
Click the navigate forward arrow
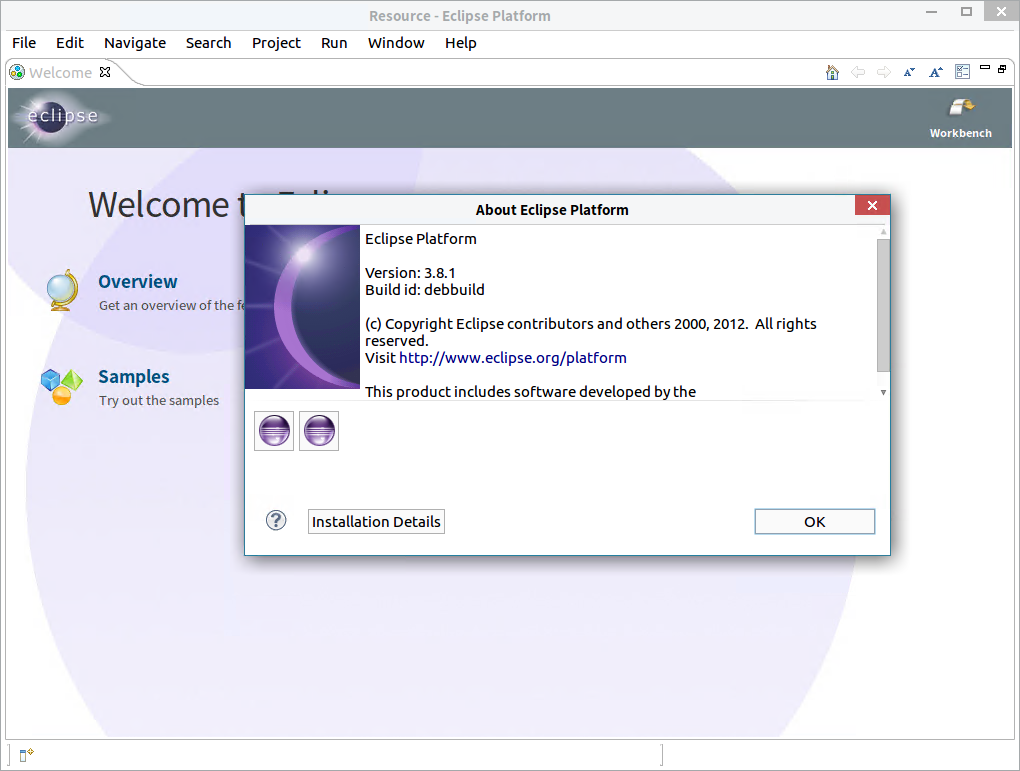tap(883, 72)
